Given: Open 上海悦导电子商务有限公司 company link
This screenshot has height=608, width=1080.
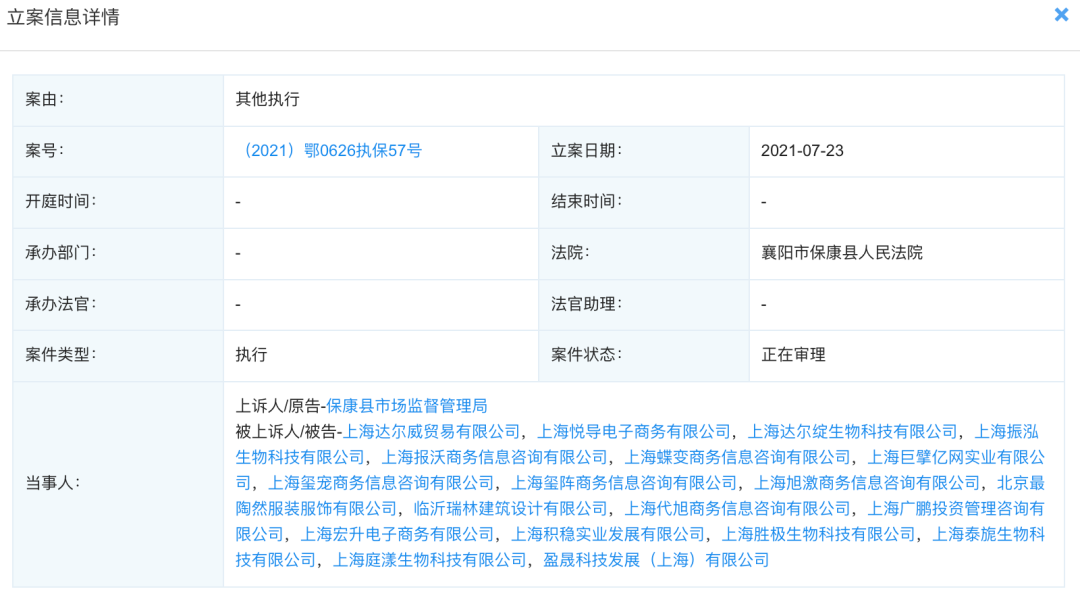Looking at the screenshot, I should click(x=634, y=432).
